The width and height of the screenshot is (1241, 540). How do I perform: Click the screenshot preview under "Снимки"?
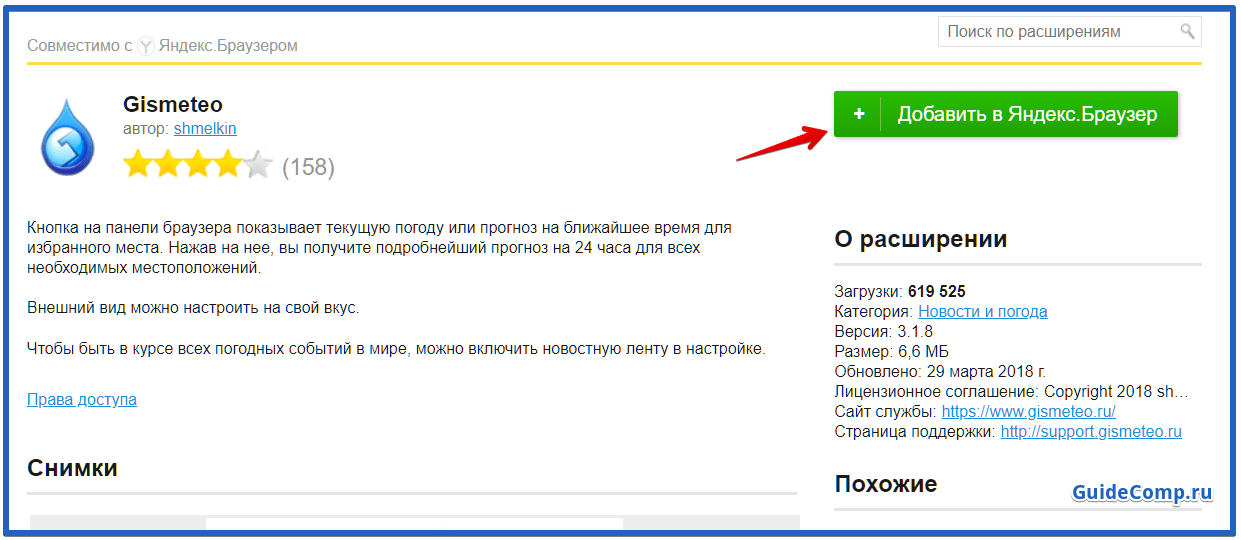[x=414, y=524]
